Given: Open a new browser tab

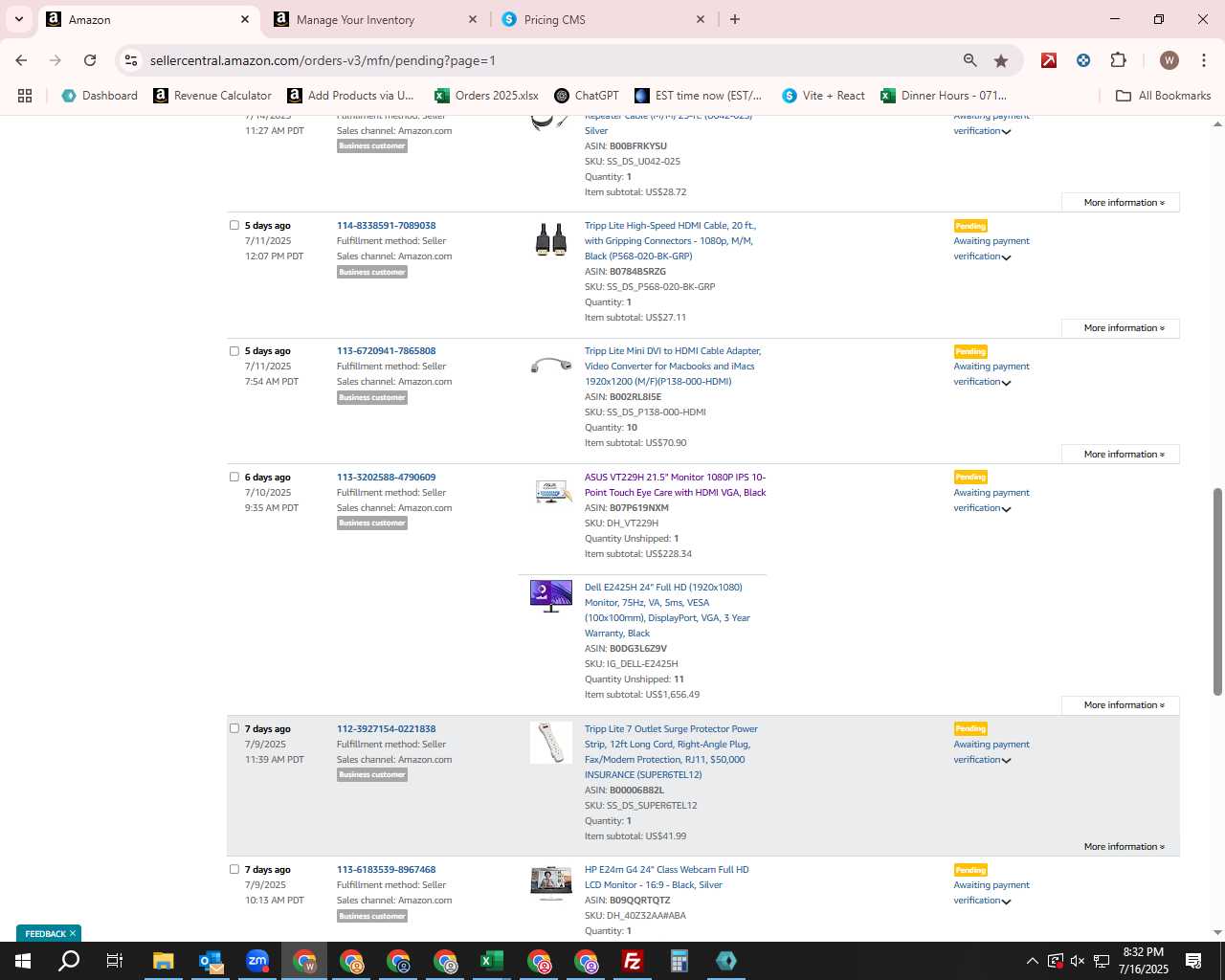Looking at the screenshot, I should [735, 19].
